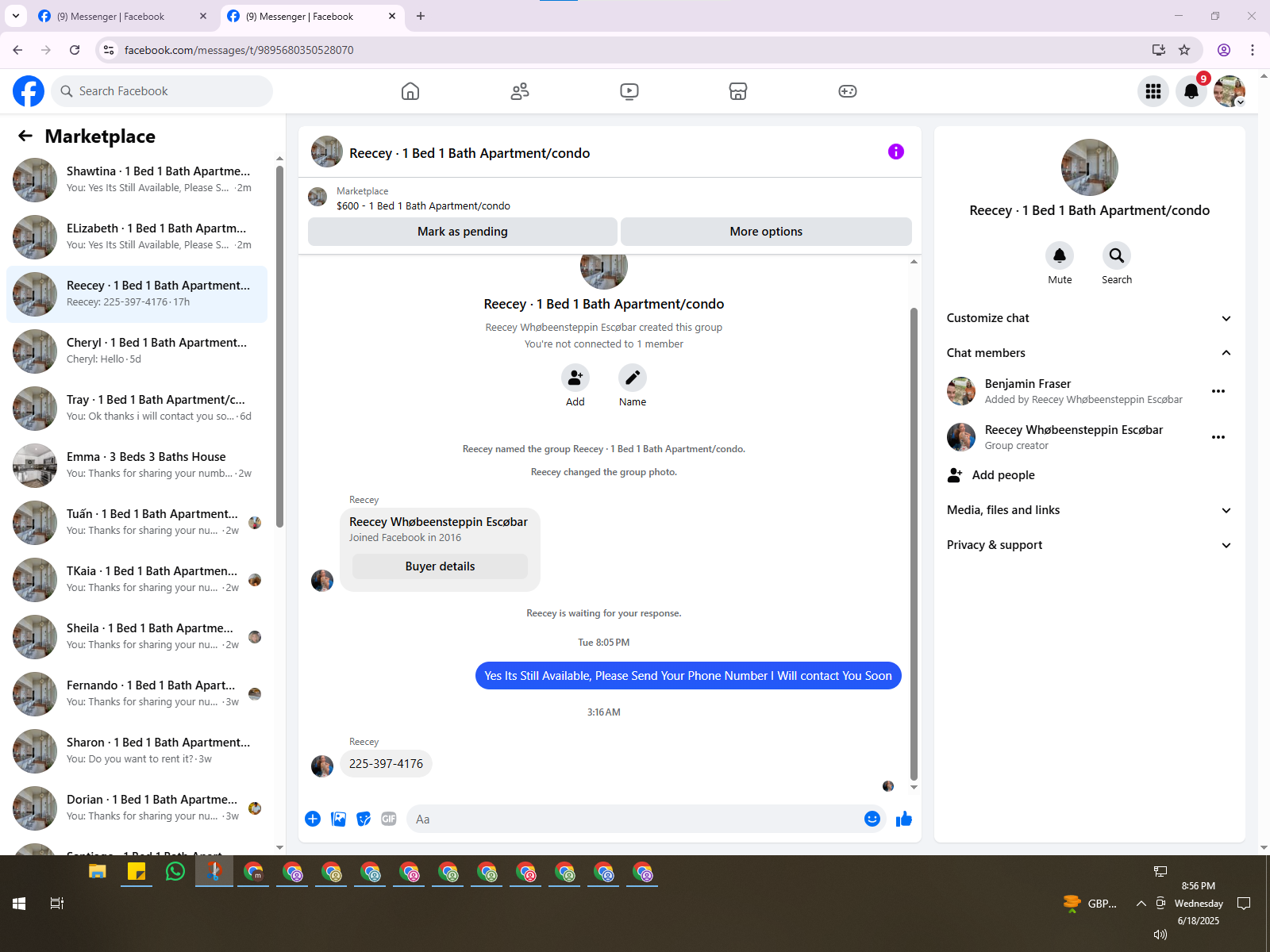Reload the page with the refresh button
Image resolution: width=1270 pixels, height=952 pixels.
coord(75,50)
